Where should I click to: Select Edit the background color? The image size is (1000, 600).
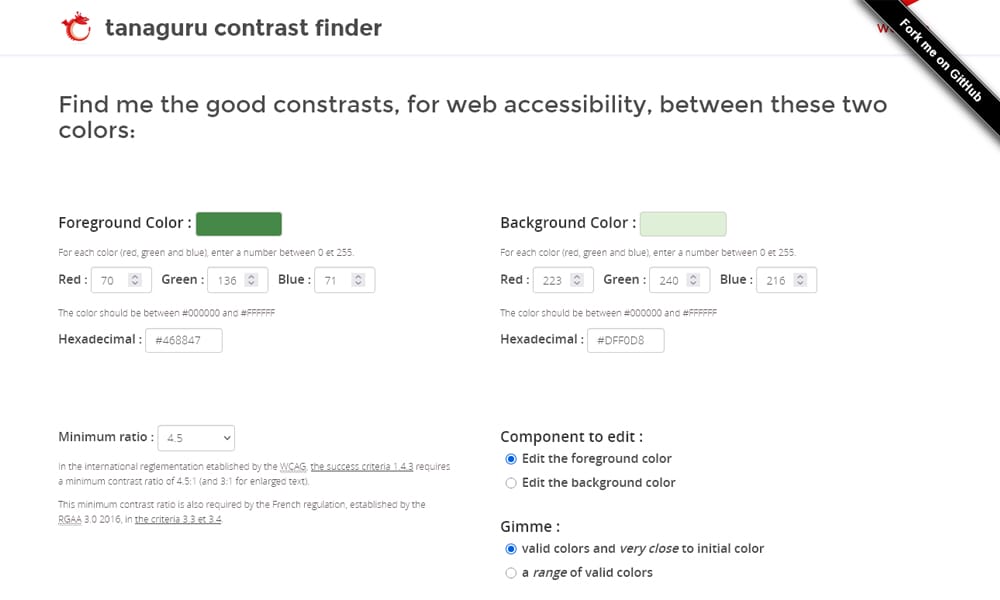(x=511, y=481)
